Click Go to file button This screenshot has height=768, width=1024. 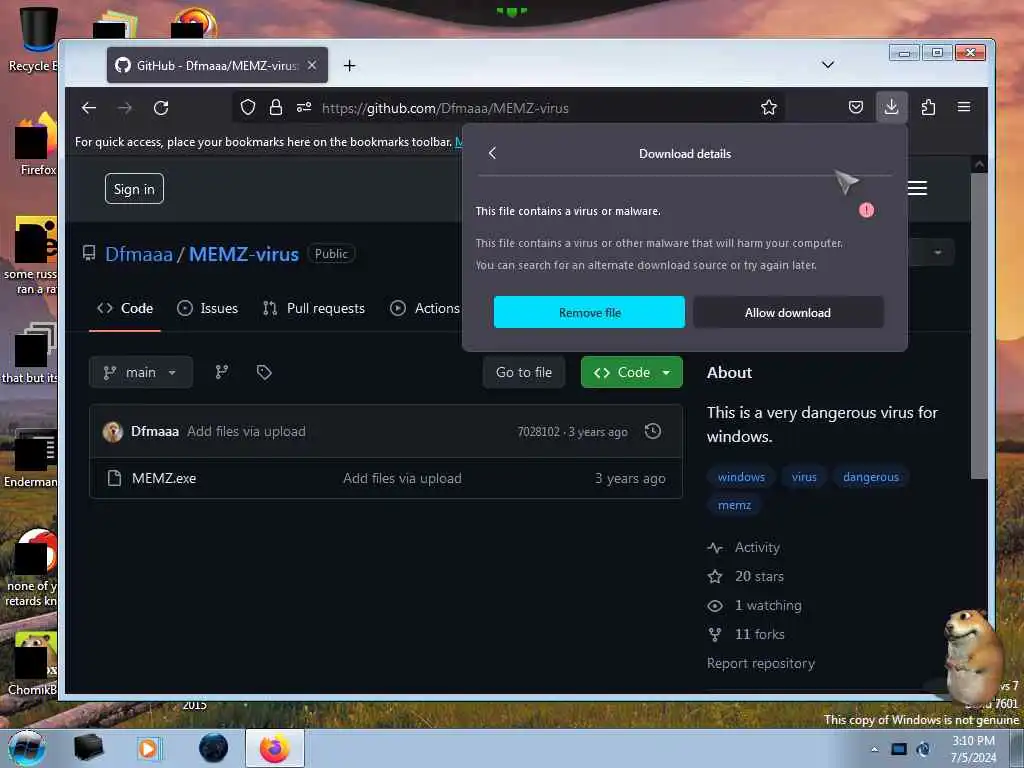click(x=524, y=372)
